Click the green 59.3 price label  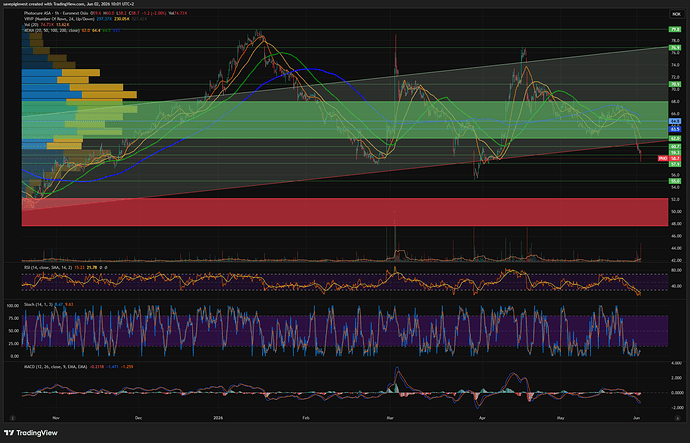[x=675, y=153]
